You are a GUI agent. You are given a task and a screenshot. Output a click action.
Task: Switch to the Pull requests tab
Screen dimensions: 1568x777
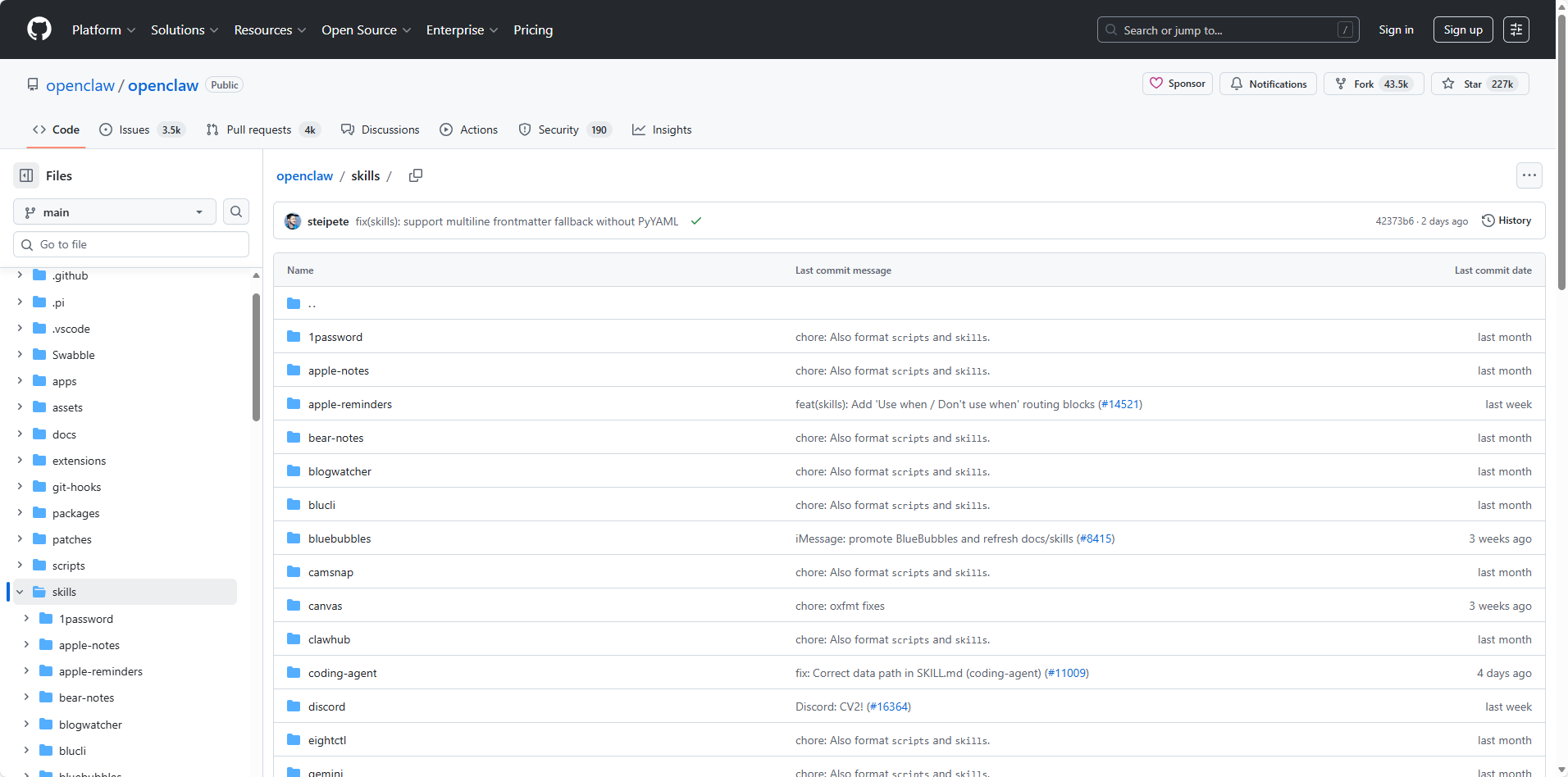[261, 129]
